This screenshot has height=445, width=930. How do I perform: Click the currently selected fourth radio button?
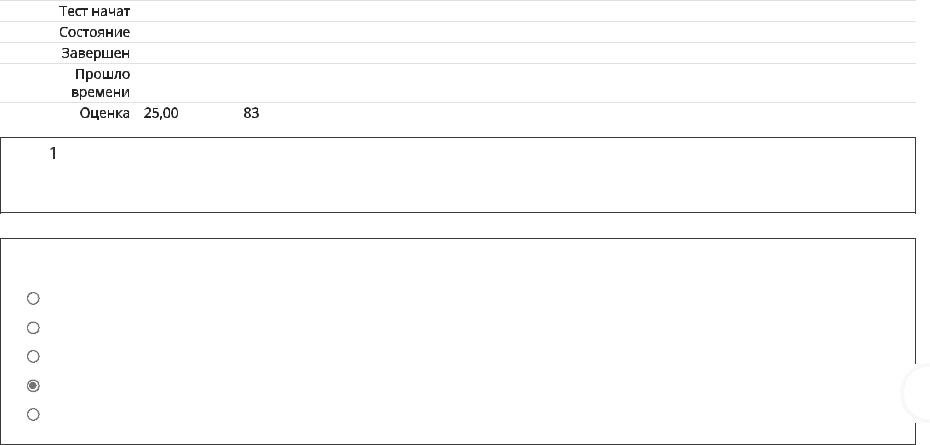click(x=33, y=386)
